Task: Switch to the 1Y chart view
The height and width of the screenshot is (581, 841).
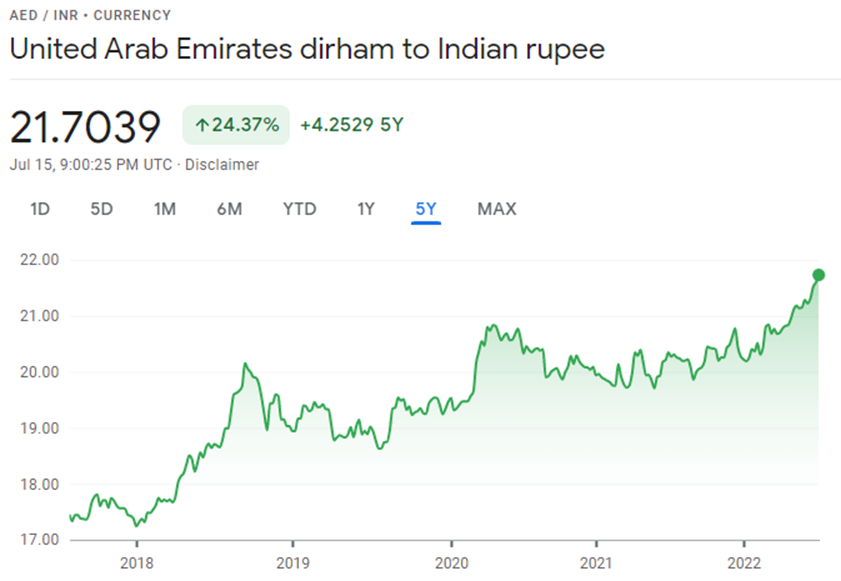Action: [x=366, y=209]
